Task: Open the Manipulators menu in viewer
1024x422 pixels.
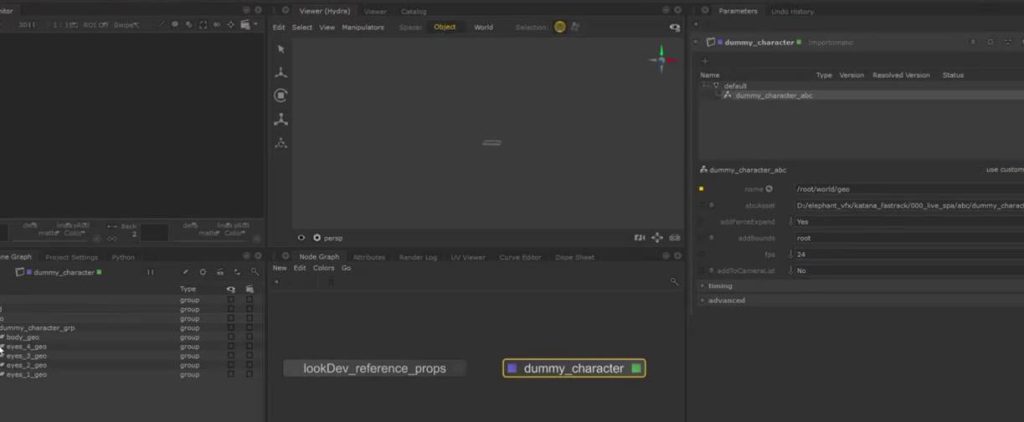Action: click(363, 27)
